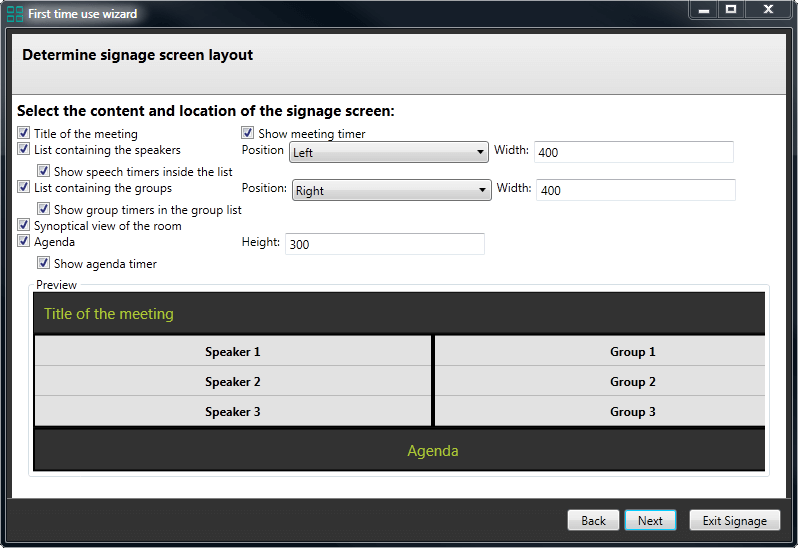This screenshot has width=798, height=548.
Task: Click the groups list Width field
Action: coord(636,190)
